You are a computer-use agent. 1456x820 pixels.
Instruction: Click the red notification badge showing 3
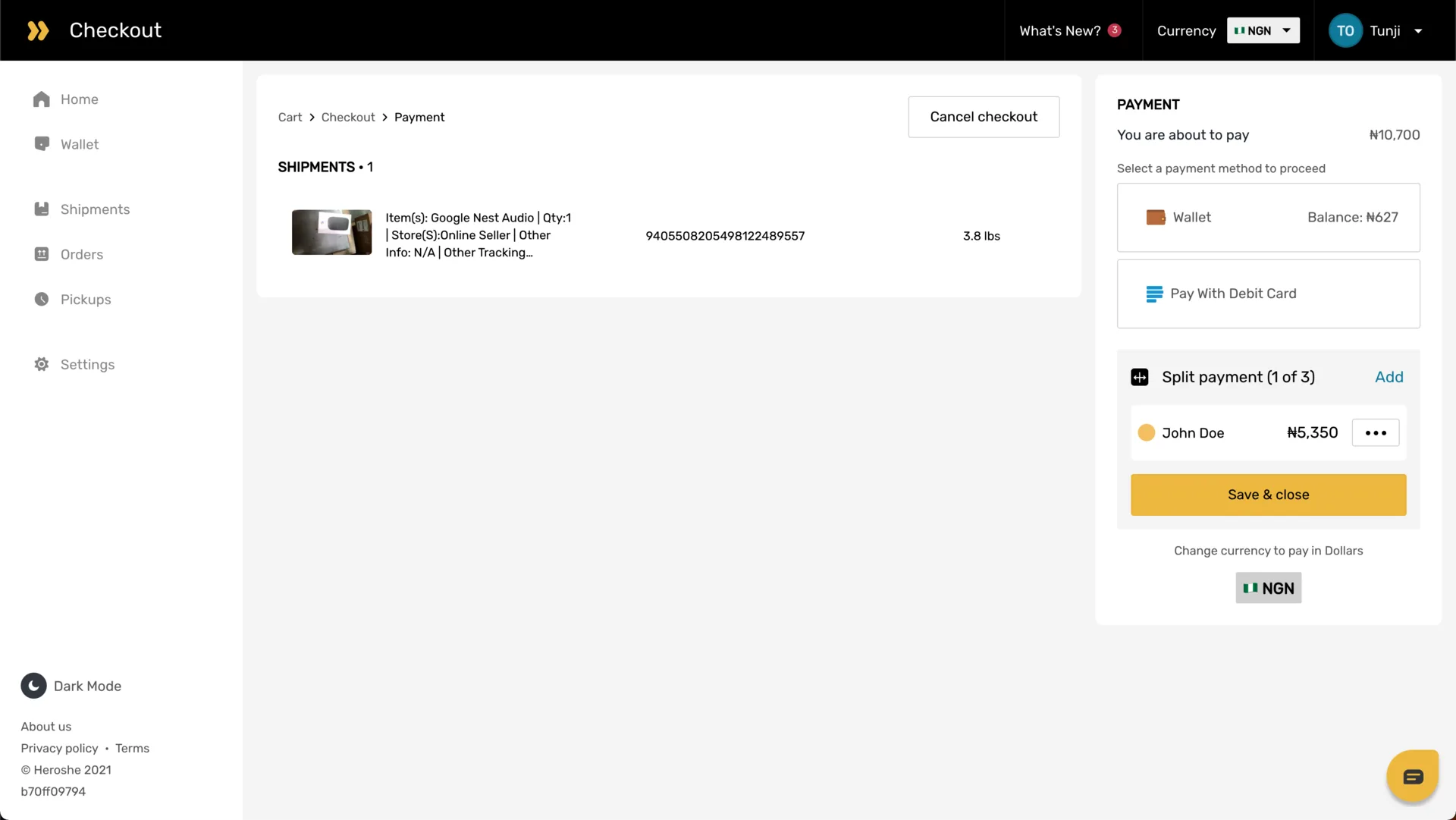click(x=1115, y=30)
